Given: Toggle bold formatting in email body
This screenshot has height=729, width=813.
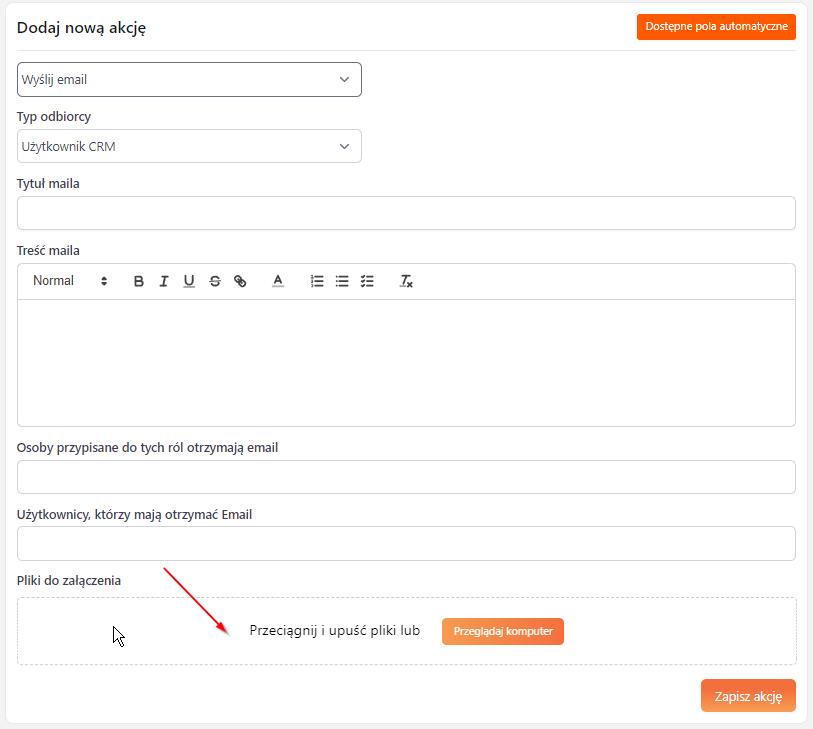Looking at the screenshot, I should tap(139, 282).
